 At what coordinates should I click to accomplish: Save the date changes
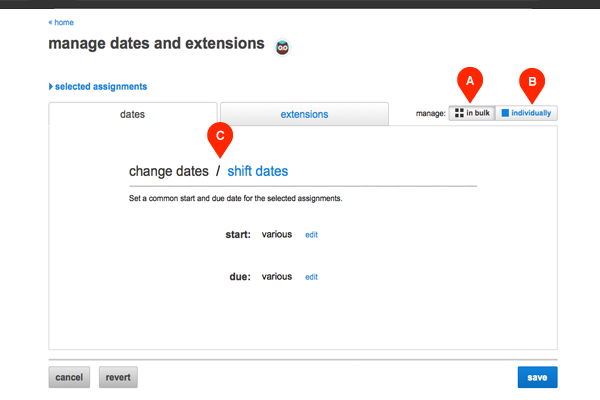click(537, 377)
